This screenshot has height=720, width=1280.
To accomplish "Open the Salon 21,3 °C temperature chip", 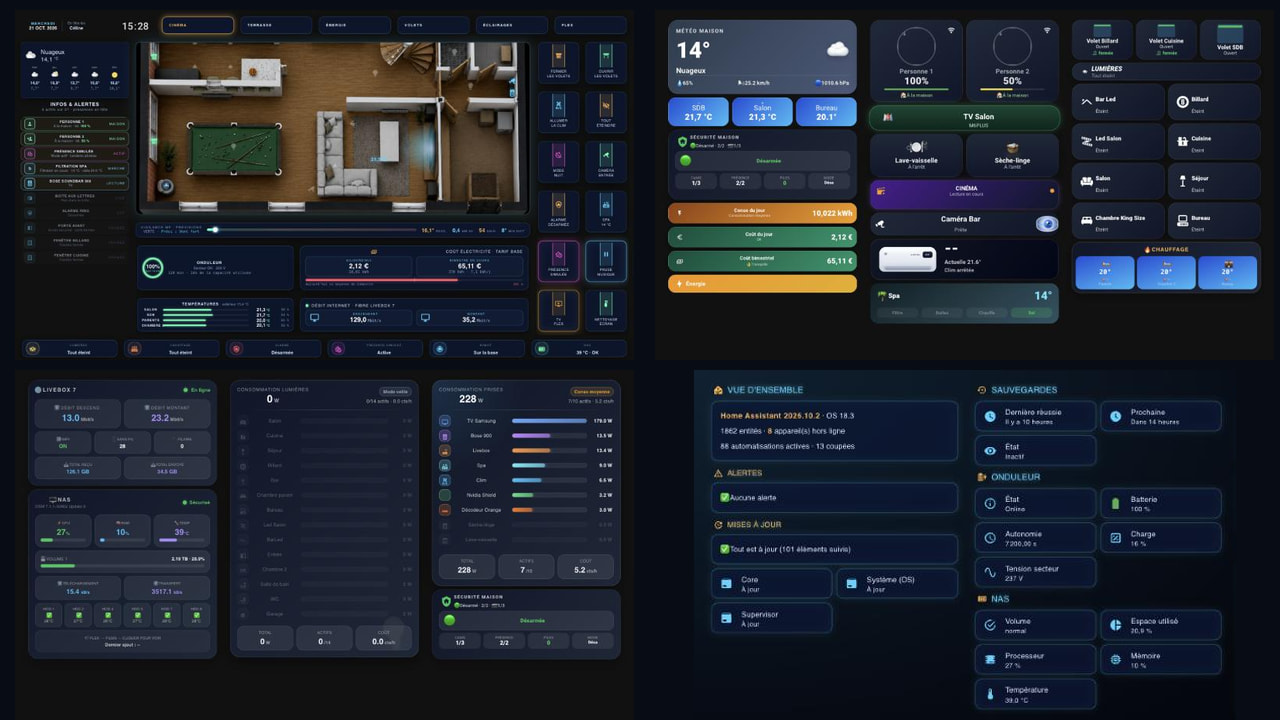I will point(762,111).
